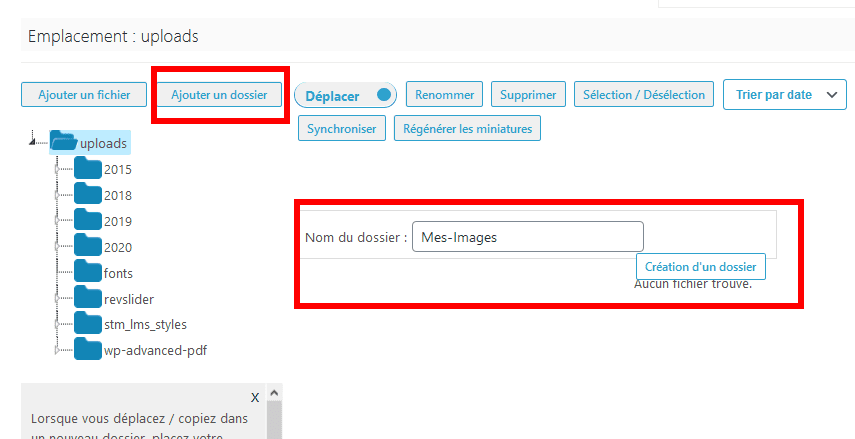Click Régénérer les miniatures button
The image size is (855, 439).
pyautogui.click(x=467, y=129)
